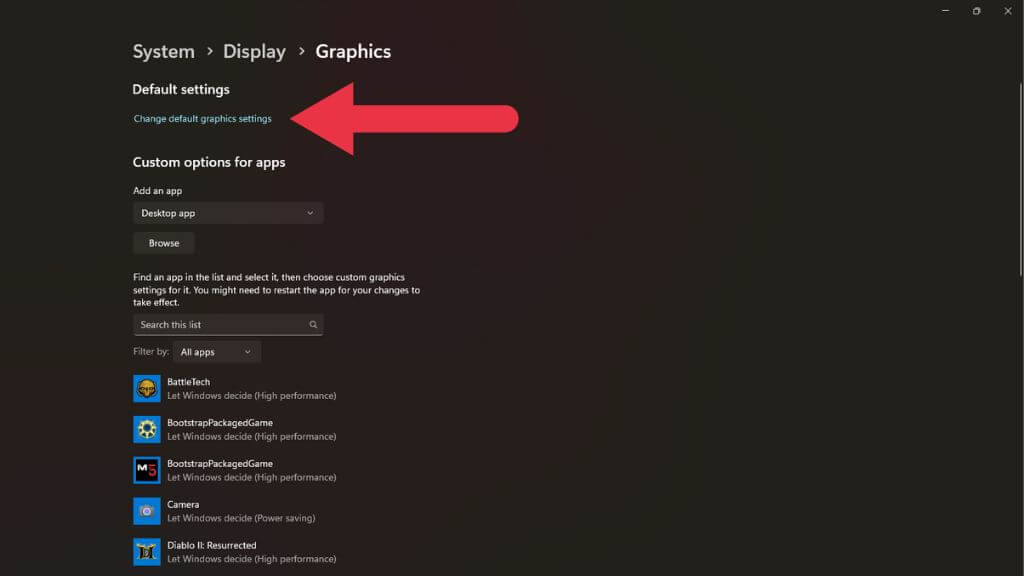This screenshot has width=1024, height=576.
Task: Expand the All apps filter dropdown
Action: 217,352
